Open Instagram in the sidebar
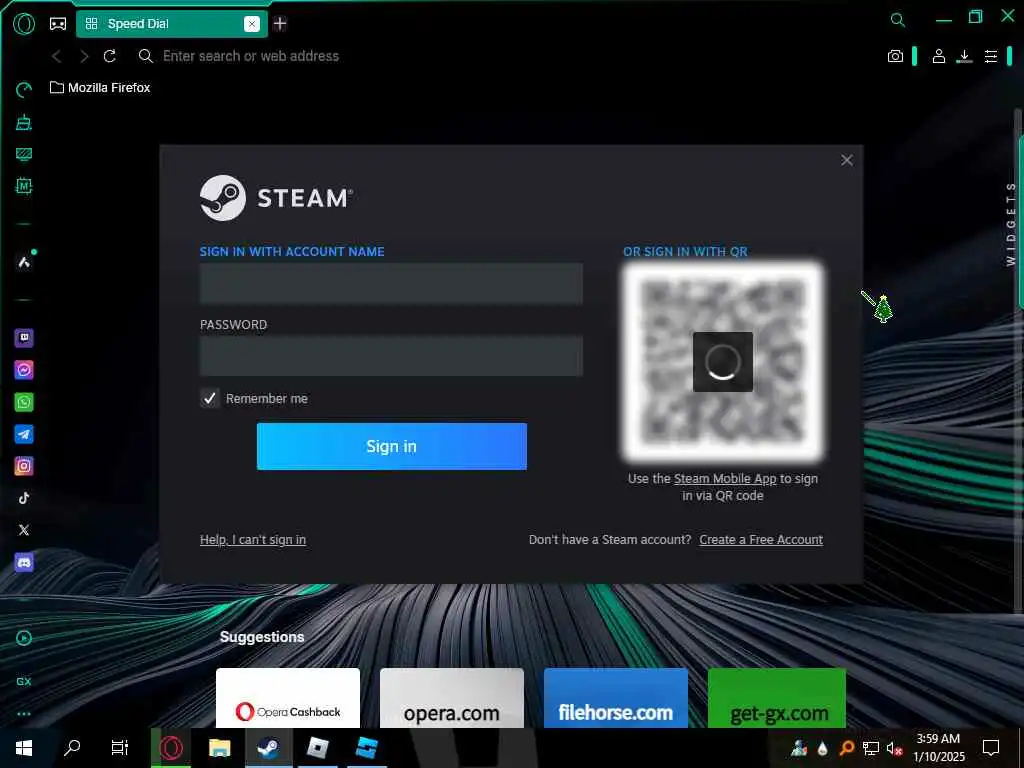1024x768 pixels. (x=24, y=466)
